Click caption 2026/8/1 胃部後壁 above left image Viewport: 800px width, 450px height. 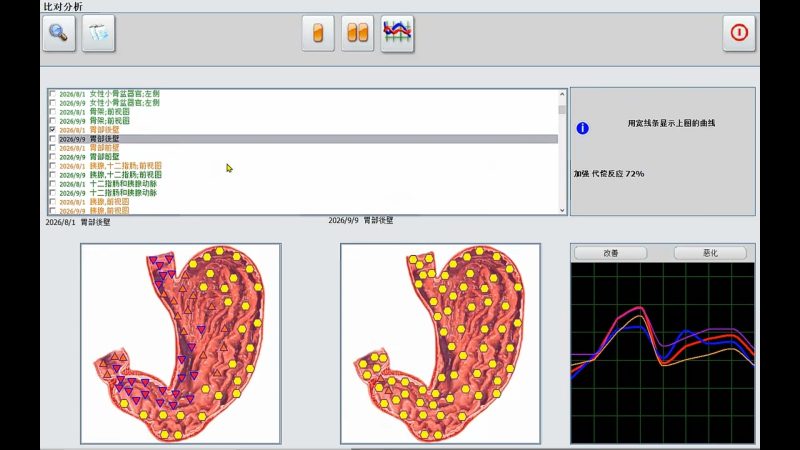(x=78, y=222)
